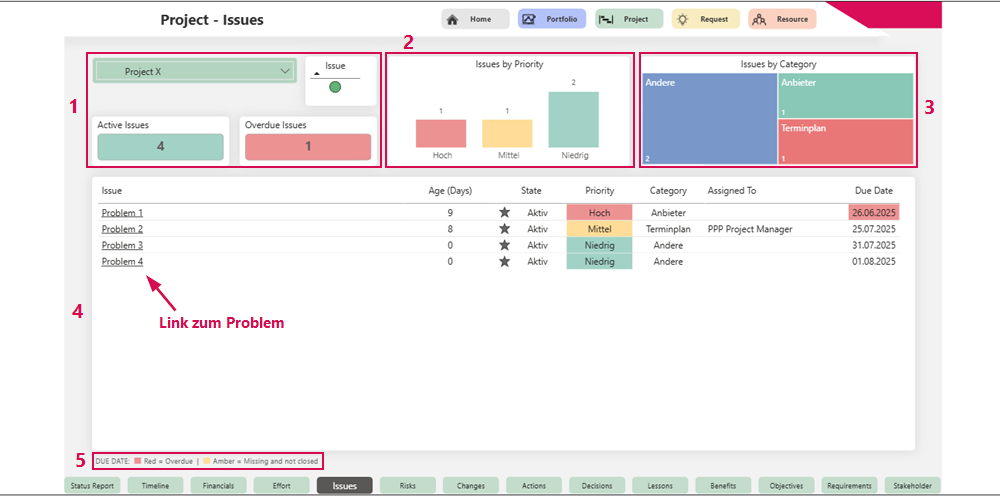Click the star icon in Problem 1 row

(x=504, y=213)
